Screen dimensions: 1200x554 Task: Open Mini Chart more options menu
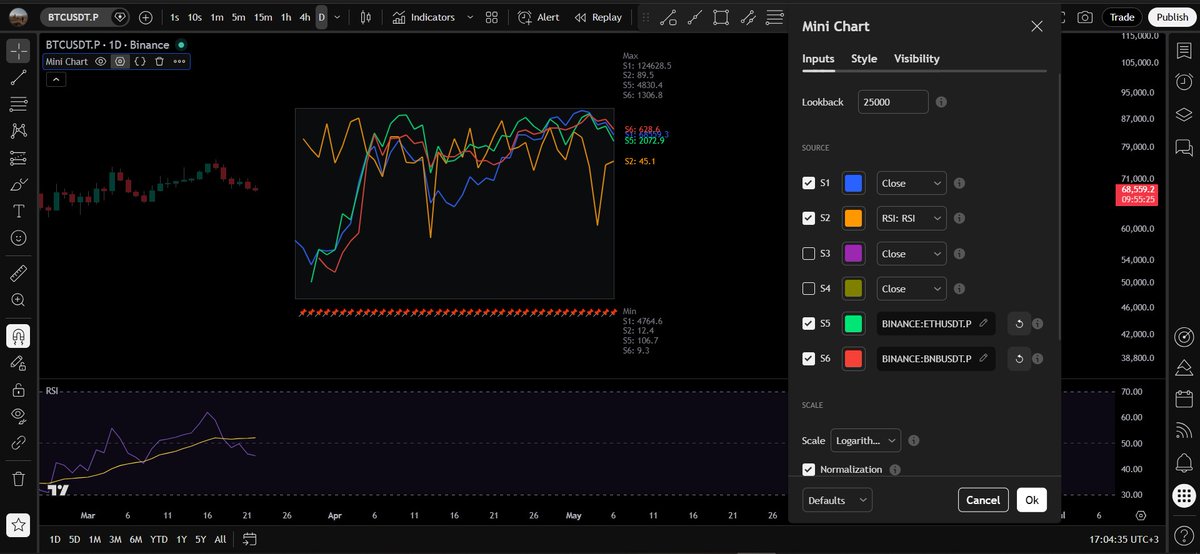tap(179, 61)
